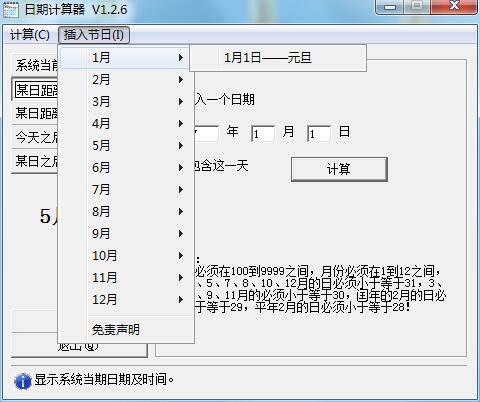The width and height of the screenshot is (480, 402).
Task: Pick the 系统当前 item in left list
Action: pos(36,65)
